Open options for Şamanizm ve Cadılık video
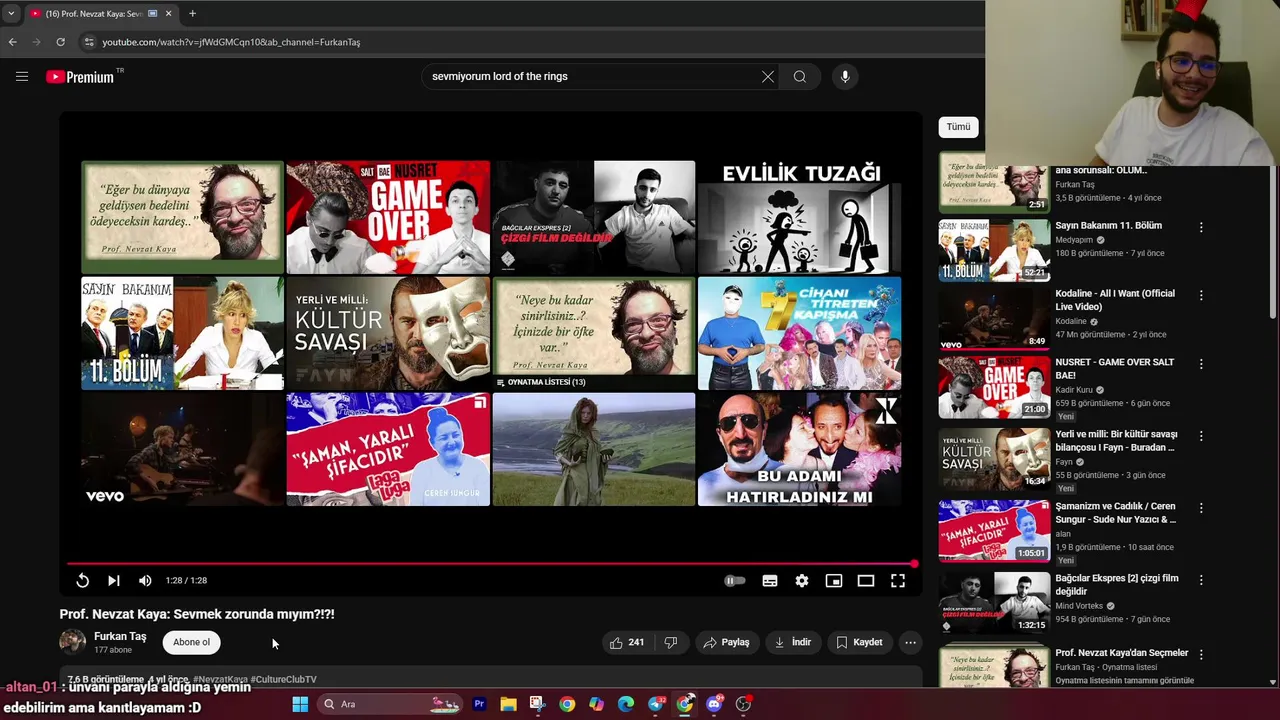Image resolution: width=1280 pixels, height=720 pixels. (x=1201, y=507)
